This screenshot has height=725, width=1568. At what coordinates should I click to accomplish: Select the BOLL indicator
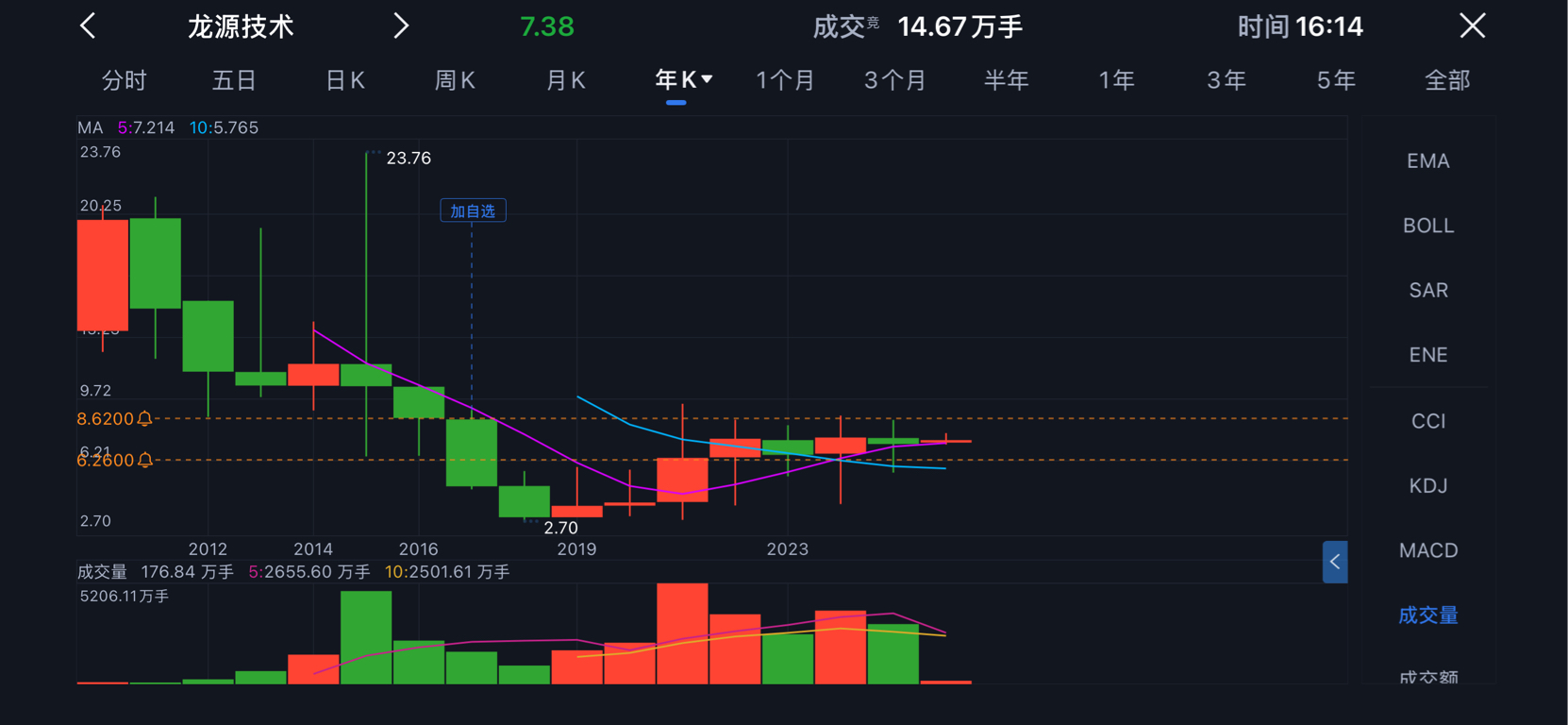1427,226
